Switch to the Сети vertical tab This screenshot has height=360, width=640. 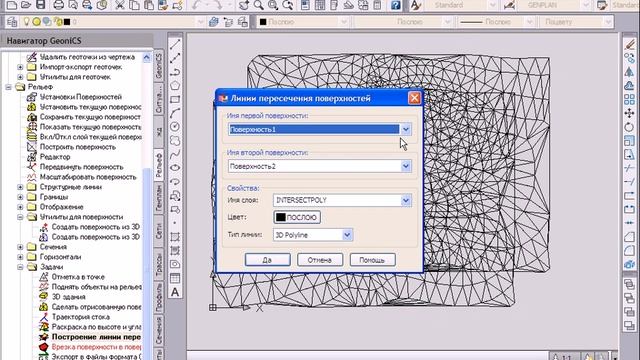(159, 231)
